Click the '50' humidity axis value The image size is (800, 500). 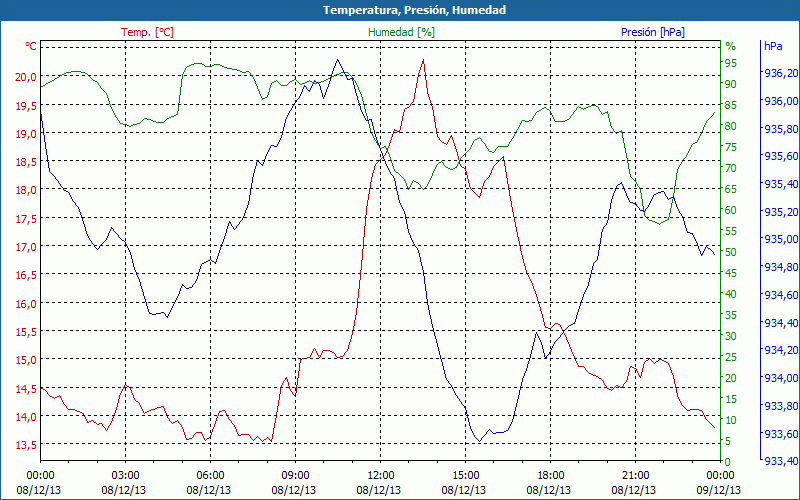pos(731,252)
